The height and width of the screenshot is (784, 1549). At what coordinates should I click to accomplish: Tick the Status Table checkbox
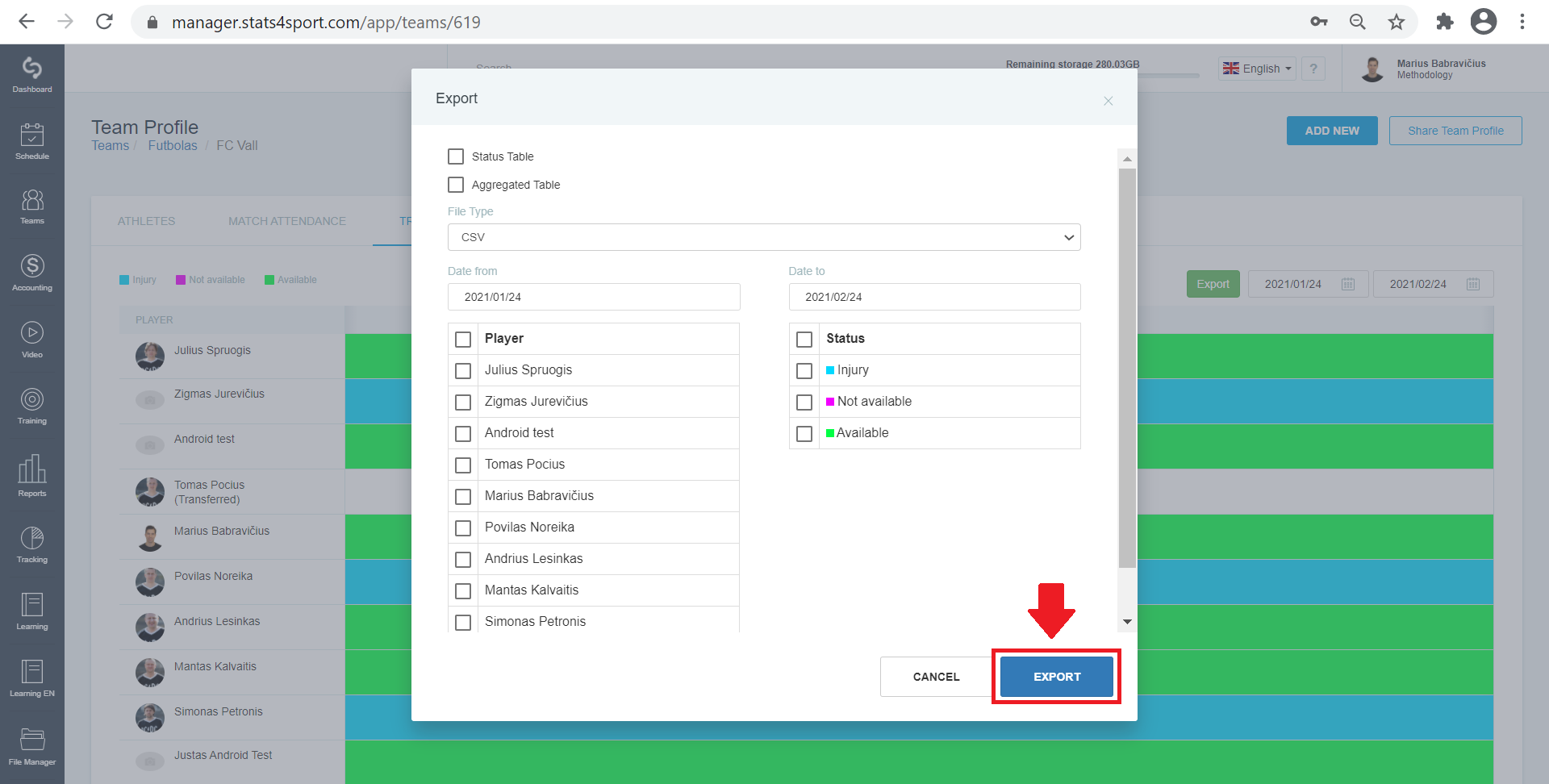click(x=456, y=156)
